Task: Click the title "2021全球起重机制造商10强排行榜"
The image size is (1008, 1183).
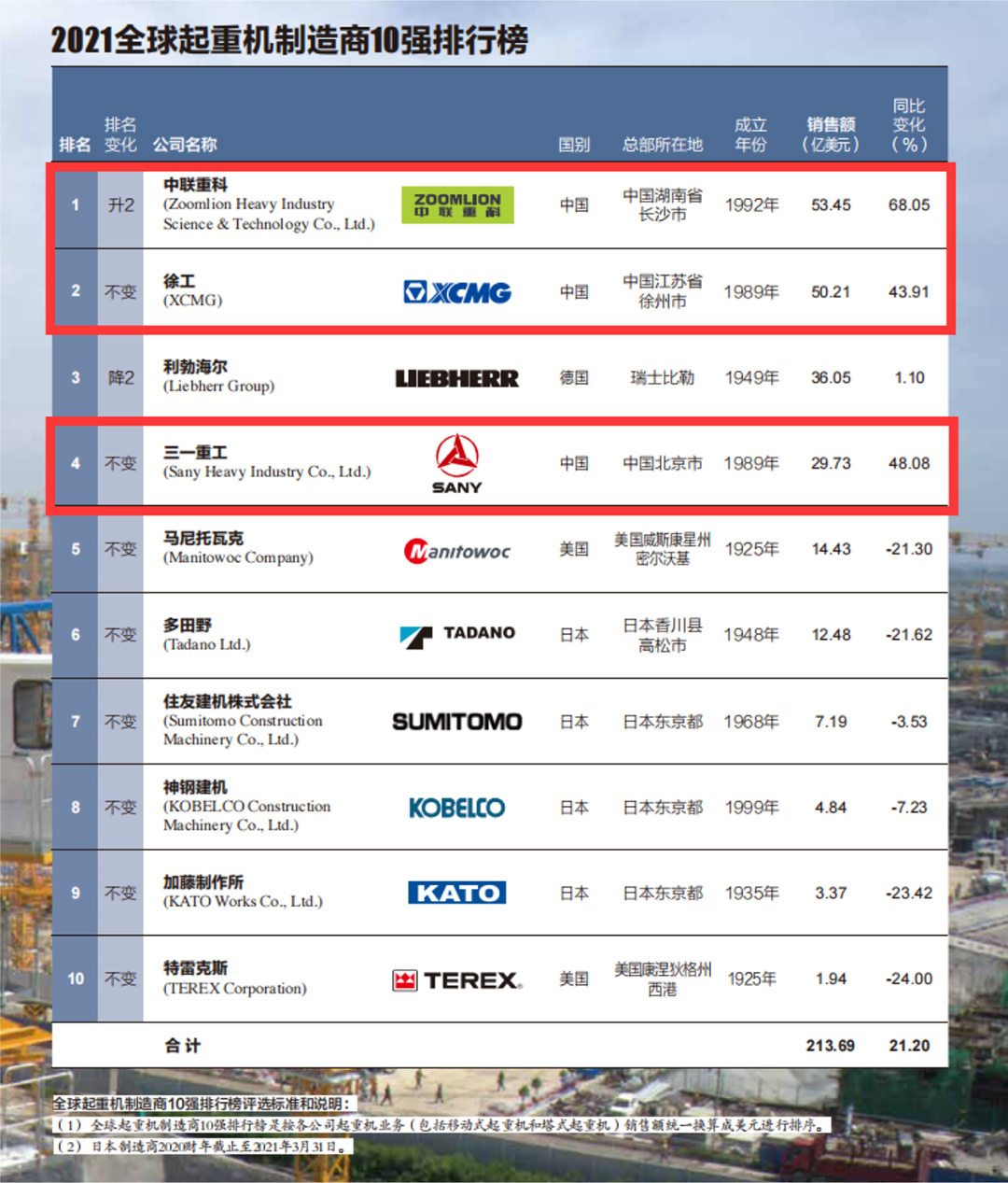Action: point(289,39)
